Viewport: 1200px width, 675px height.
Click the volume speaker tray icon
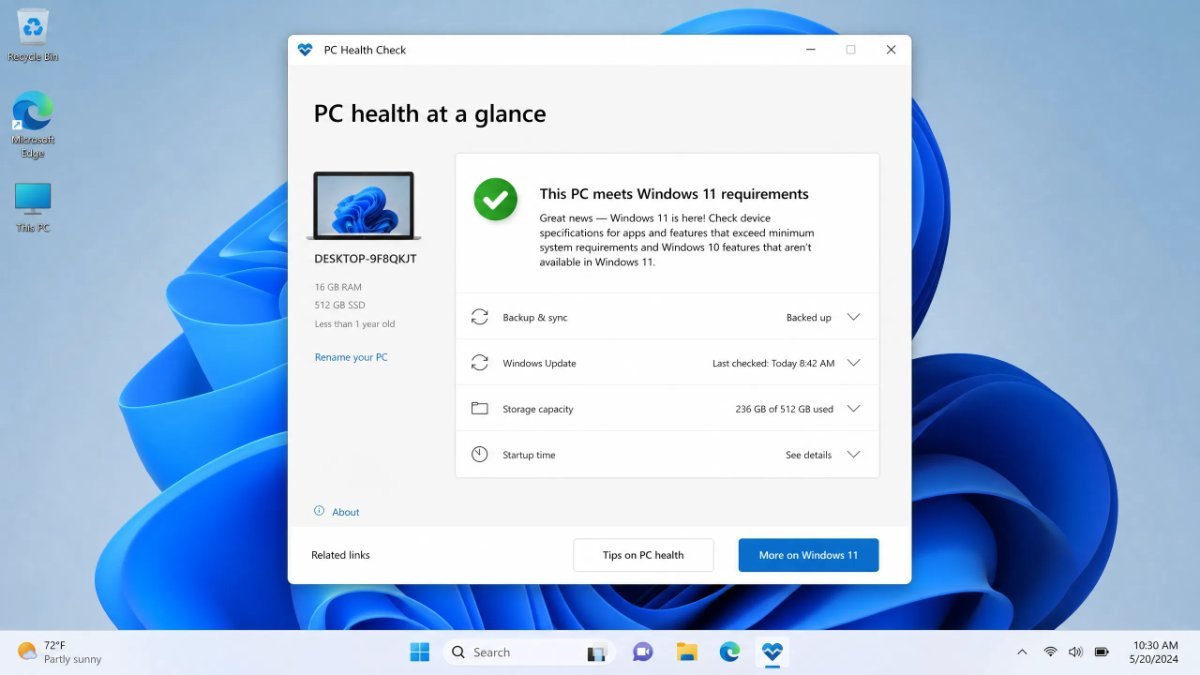[x=1075, y=652]
